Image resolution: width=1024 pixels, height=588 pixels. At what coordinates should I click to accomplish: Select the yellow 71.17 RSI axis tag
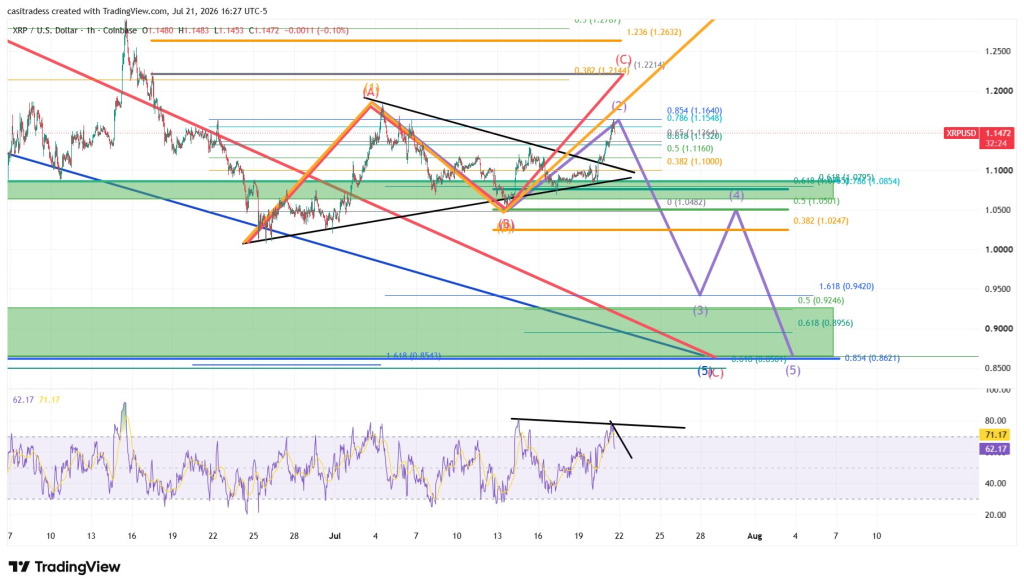coord(995,434)
